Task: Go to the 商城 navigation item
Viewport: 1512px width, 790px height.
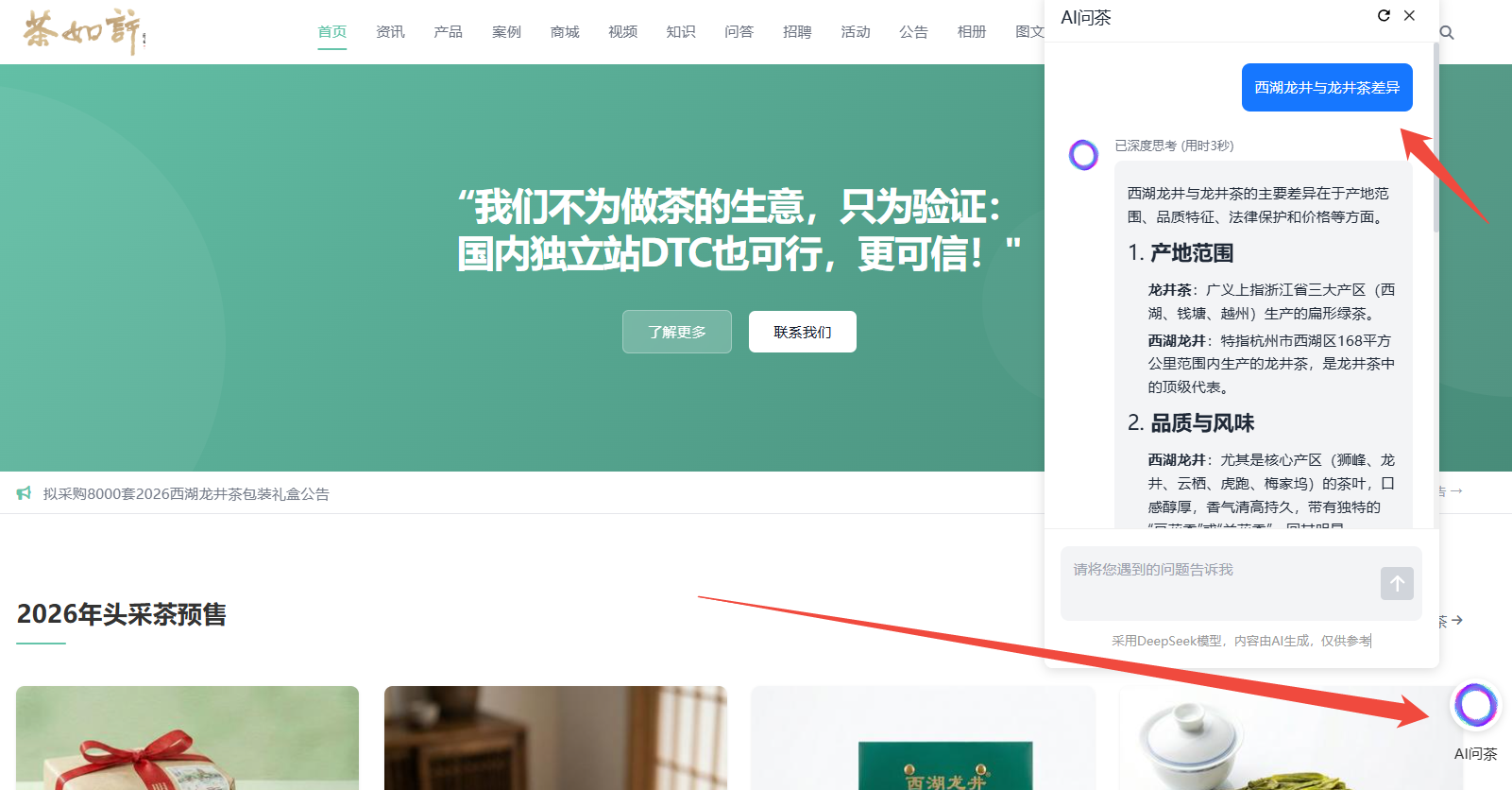Action: [x=565, y=32]
